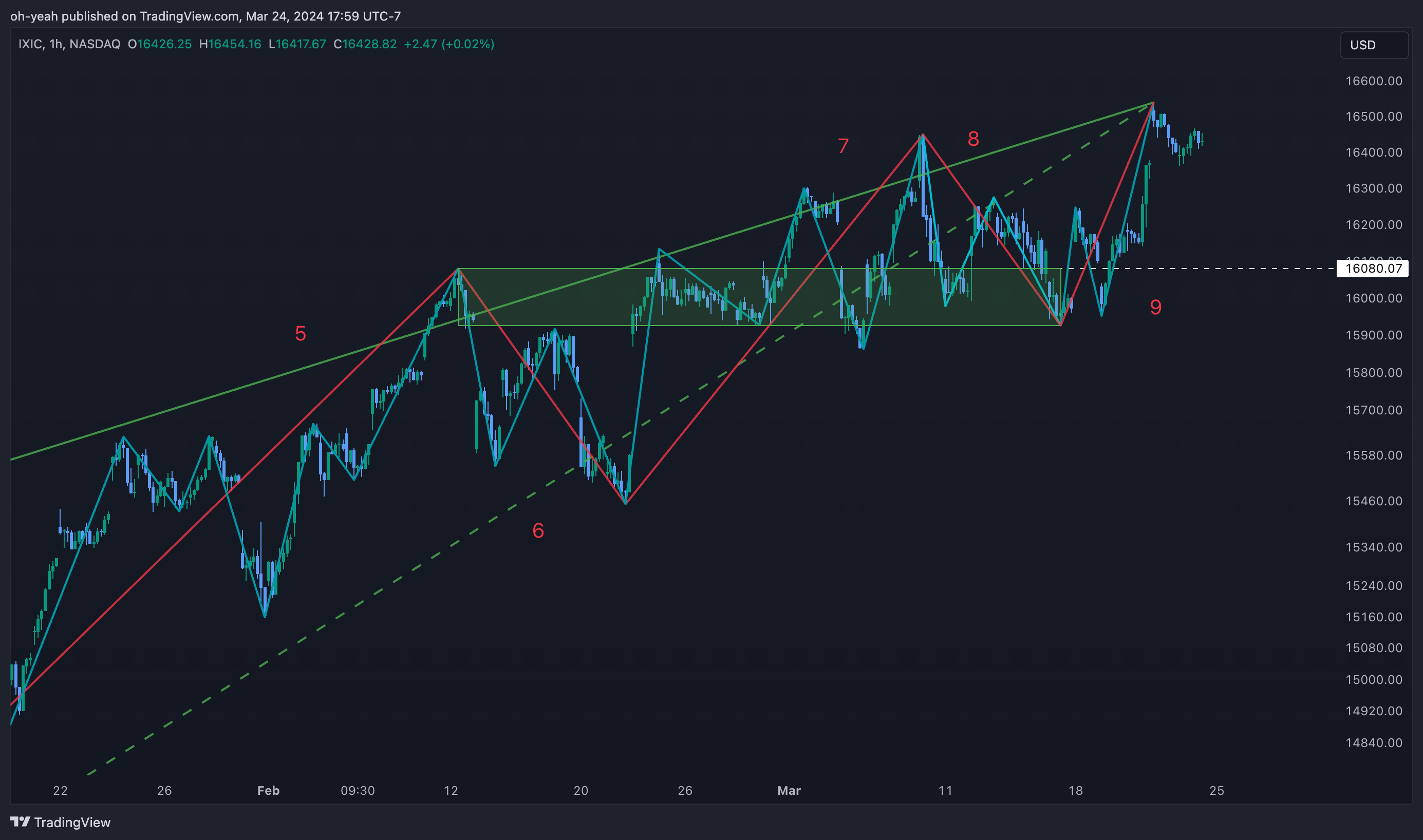Select the red wave label 6

pos(538,530)
